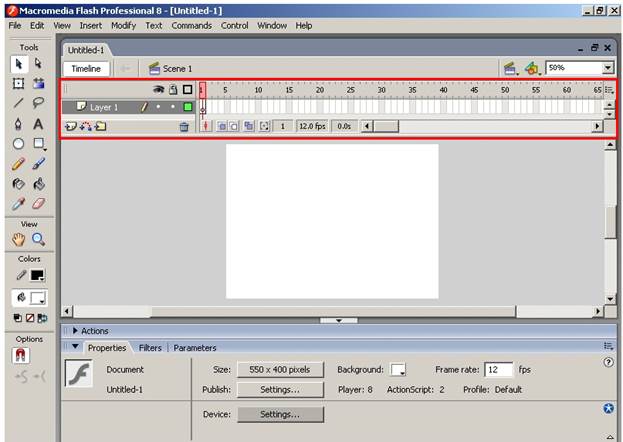
Task: Open the properties panel help icon
Action: [x=608, y=362]
